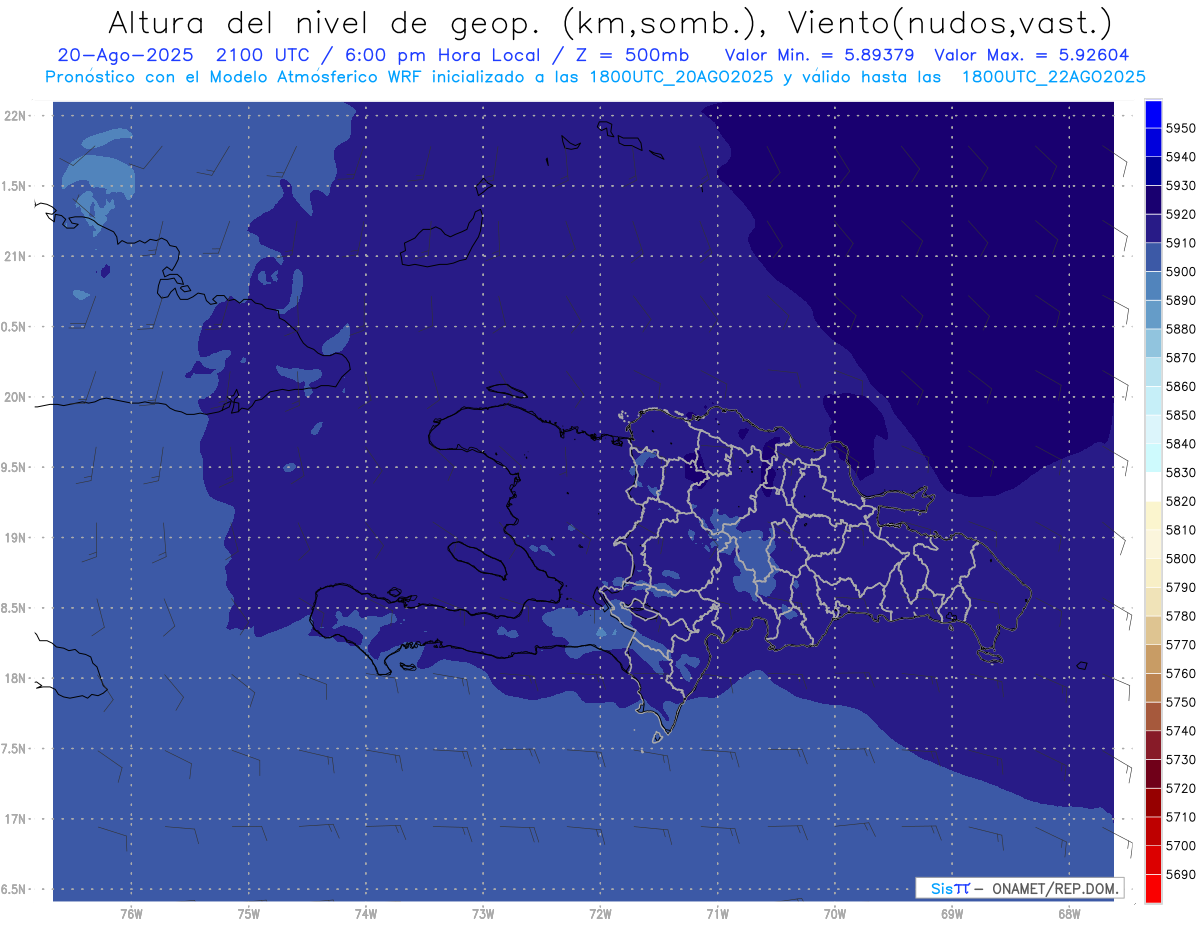Click the 5760 color bar label
The image size is (1200, 927).
[x=1181, y=673]
